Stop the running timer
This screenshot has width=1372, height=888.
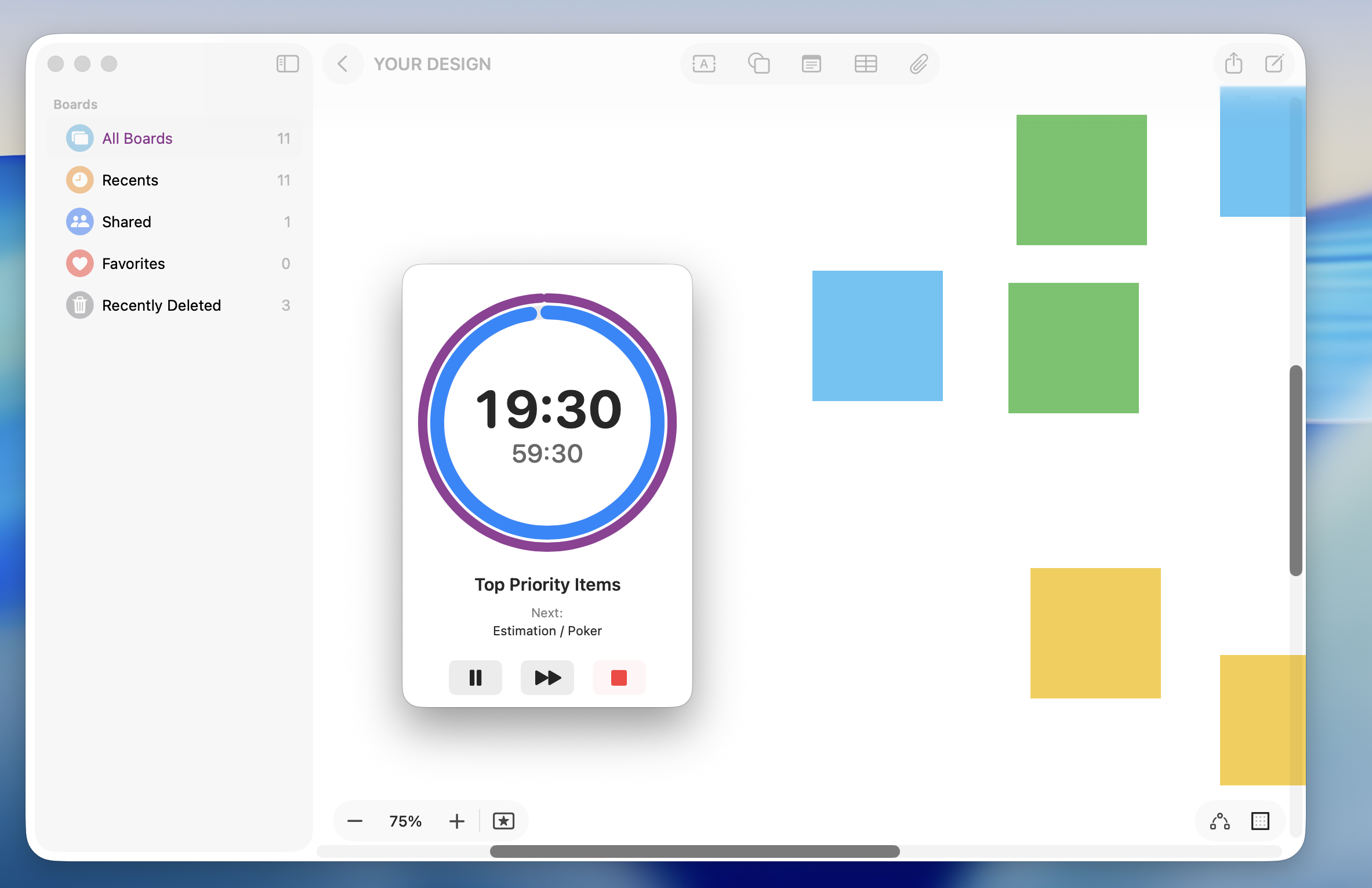[x=618, y=677]
